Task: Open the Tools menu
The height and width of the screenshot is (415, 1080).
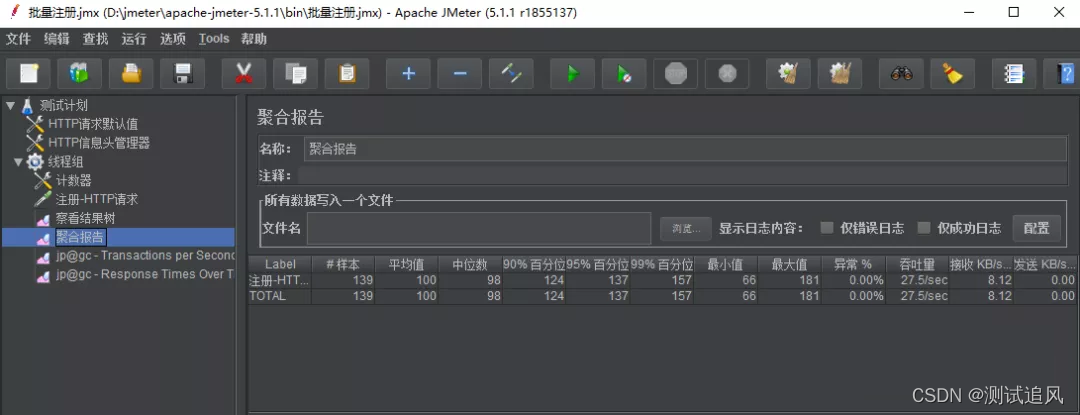Action: 214,39
